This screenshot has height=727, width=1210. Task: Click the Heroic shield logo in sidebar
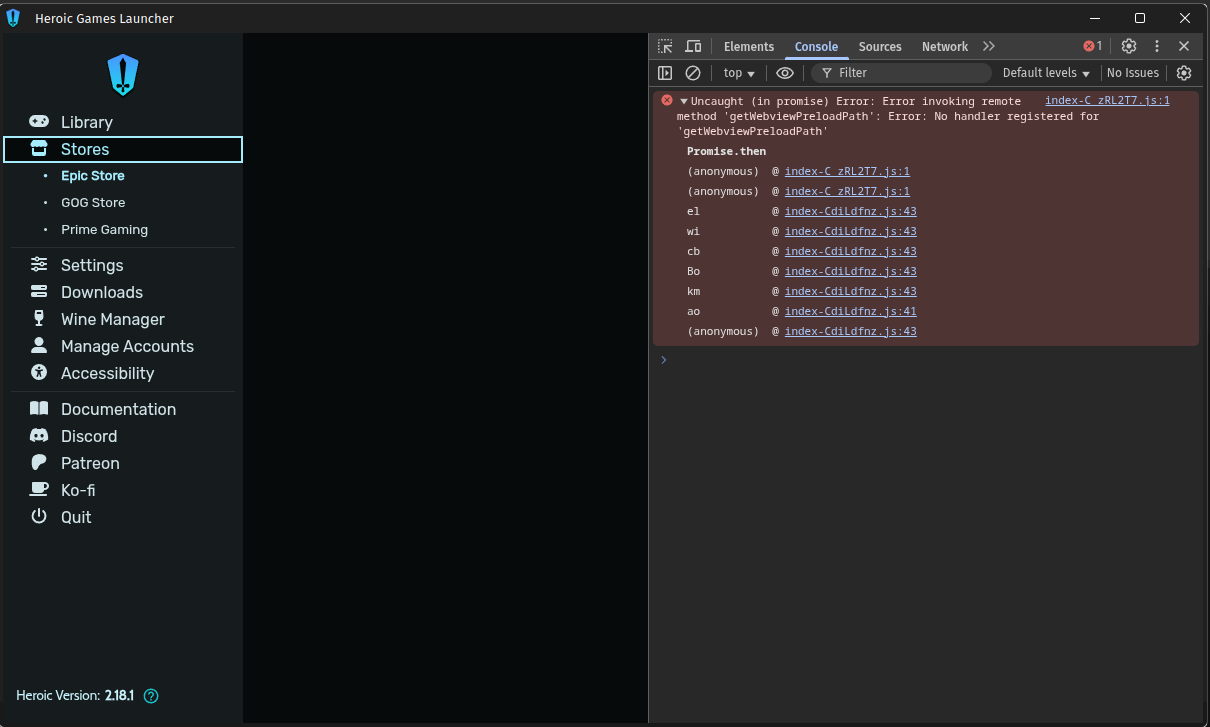(122, 75)
